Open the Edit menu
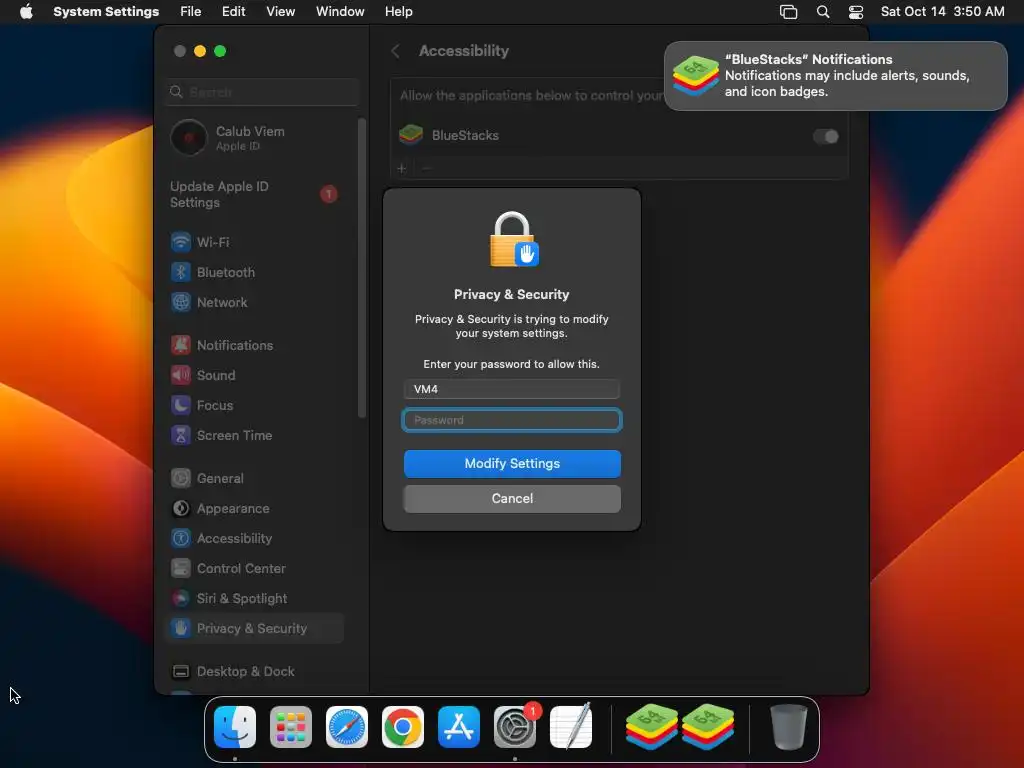 pyautogui.click(x=233, y=12)
